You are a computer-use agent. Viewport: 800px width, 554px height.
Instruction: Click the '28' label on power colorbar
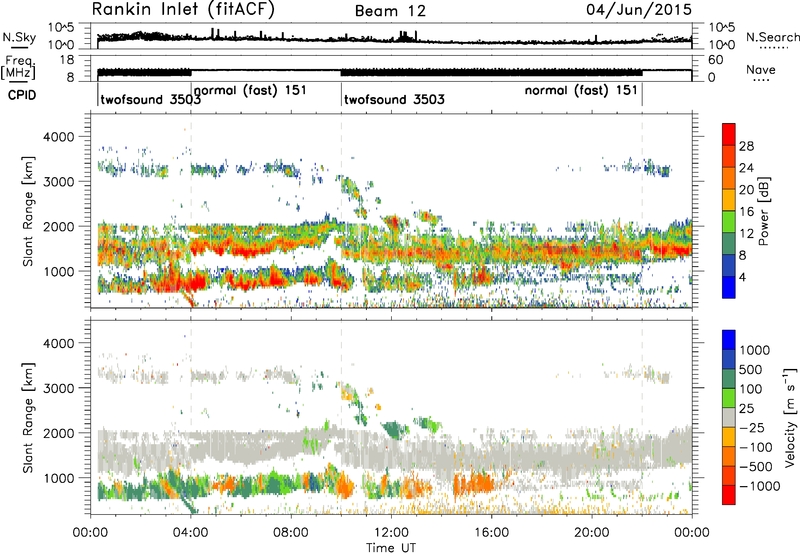(746, 146)
